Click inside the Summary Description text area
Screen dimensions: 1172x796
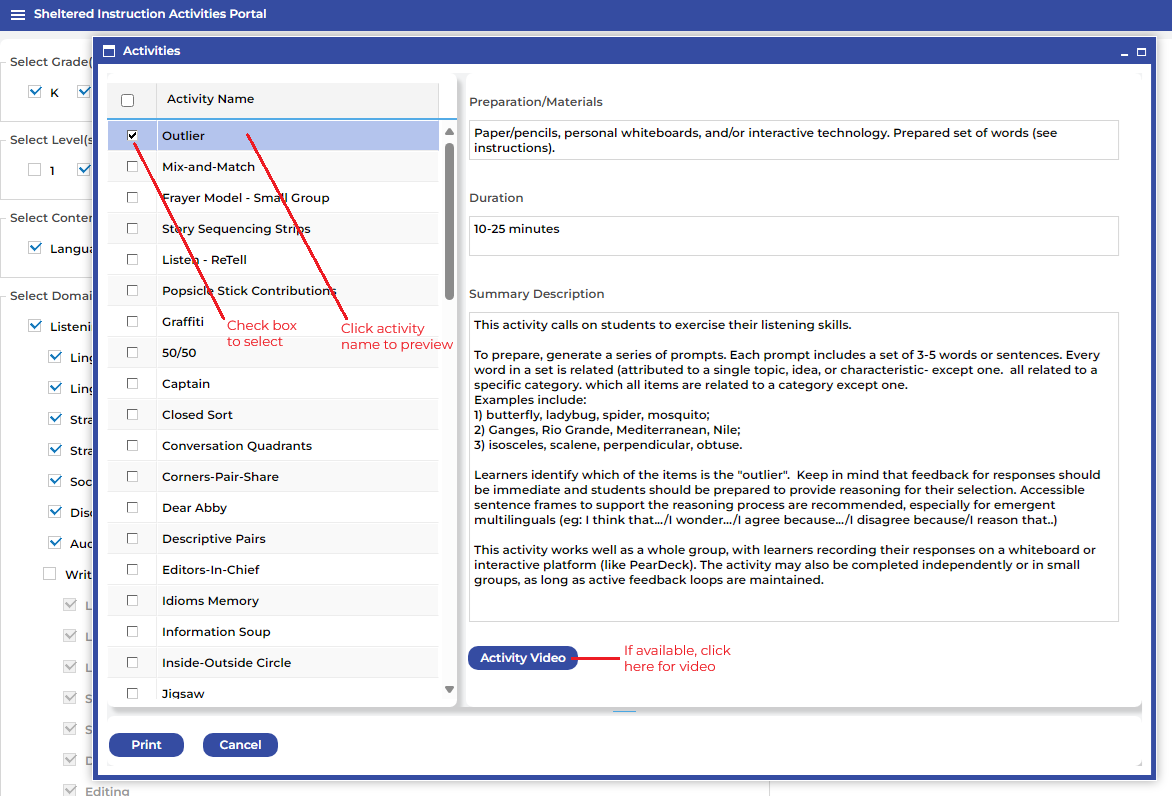pyautogui.click(x=794, y=467)
